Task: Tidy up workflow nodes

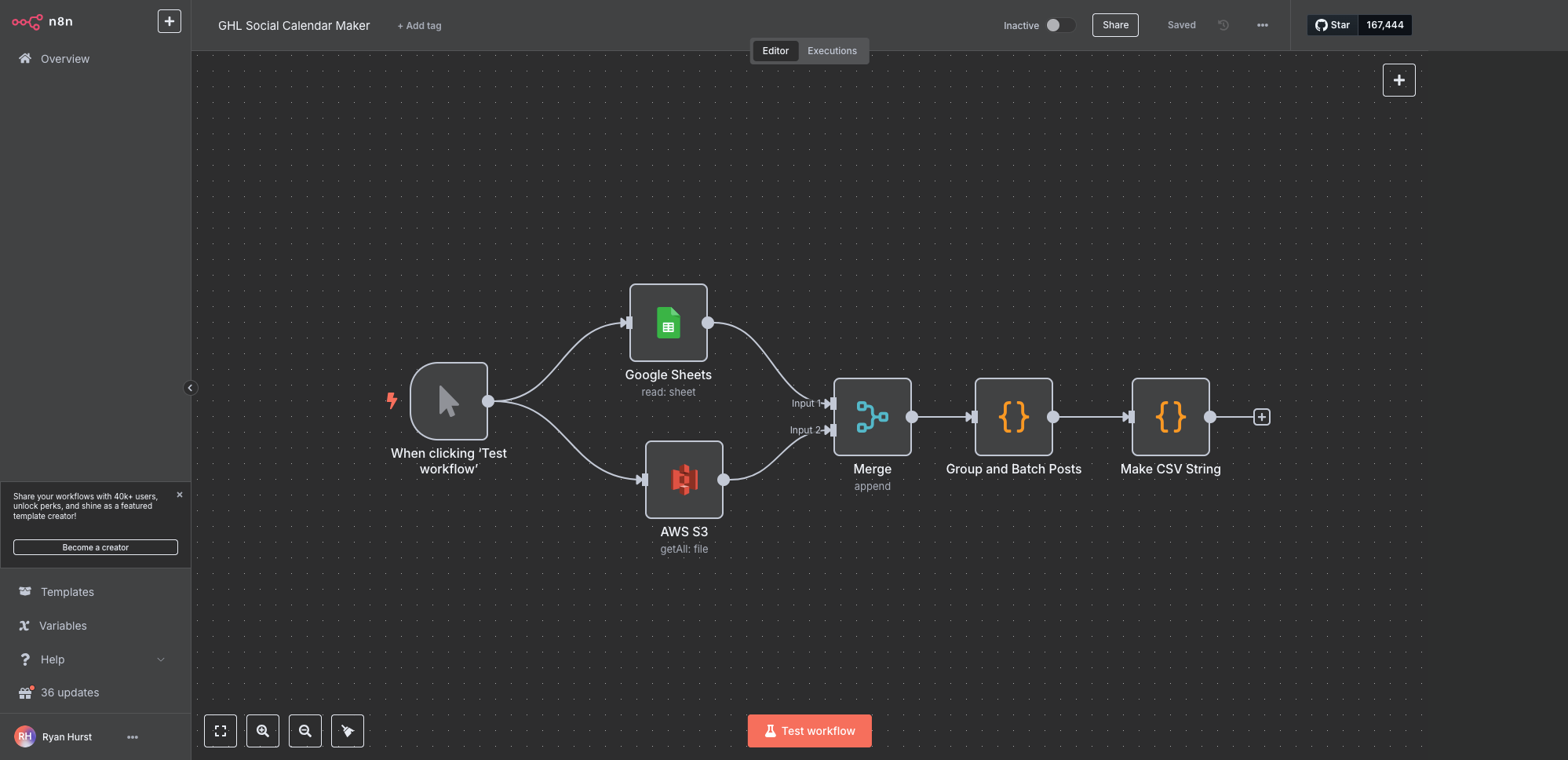Action: 348,731
